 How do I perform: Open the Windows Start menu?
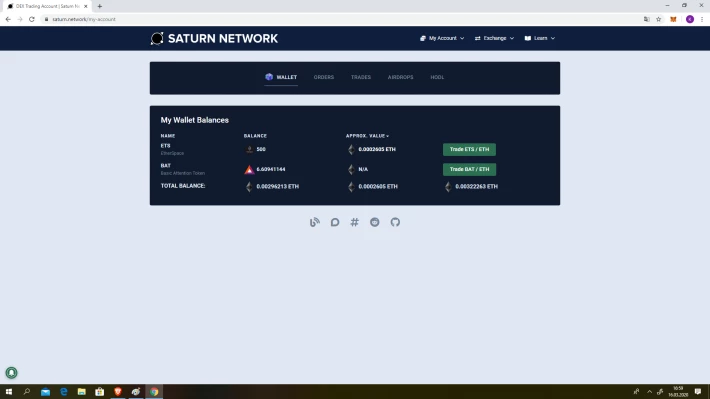click(9, 392)
